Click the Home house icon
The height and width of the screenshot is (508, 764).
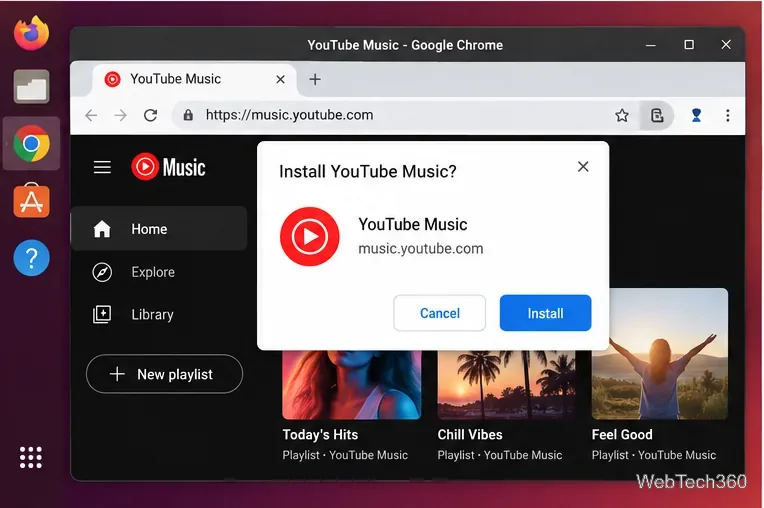tap(102, 228)
